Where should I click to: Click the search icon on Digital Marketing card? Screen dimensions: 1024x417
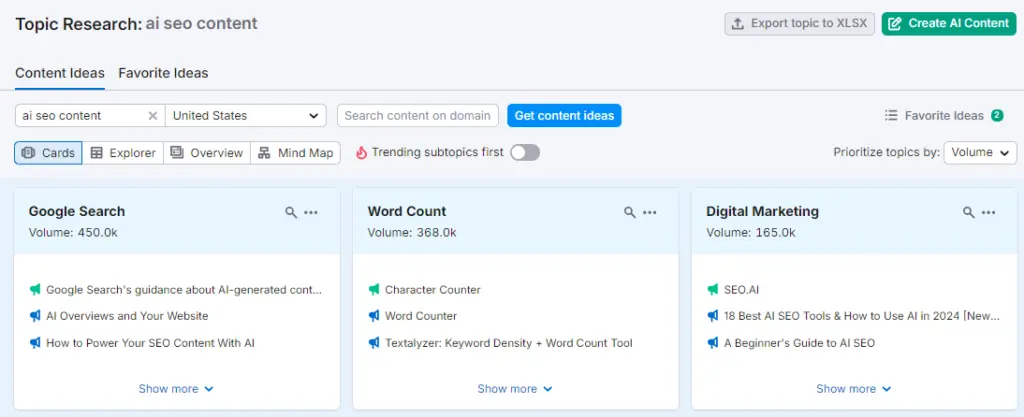point(968,212)
